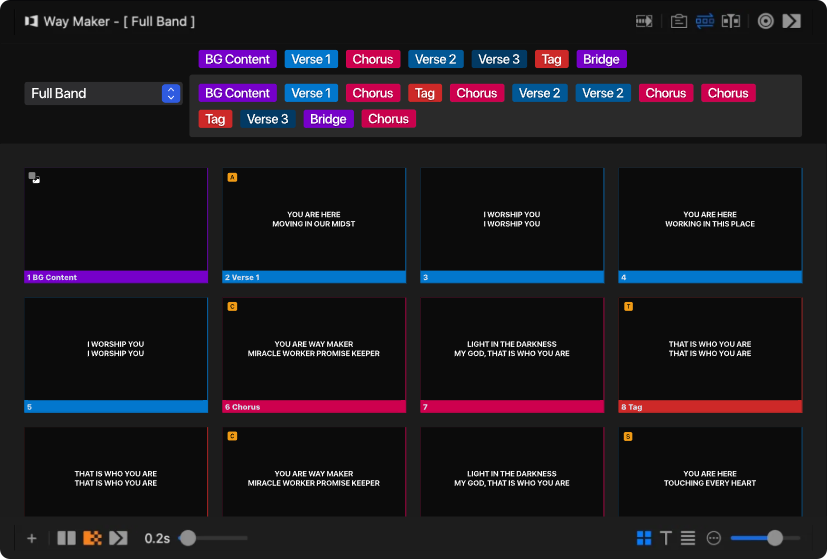Click the split columns icon in header
827x559 pixels.
click(x=731, y=21)
